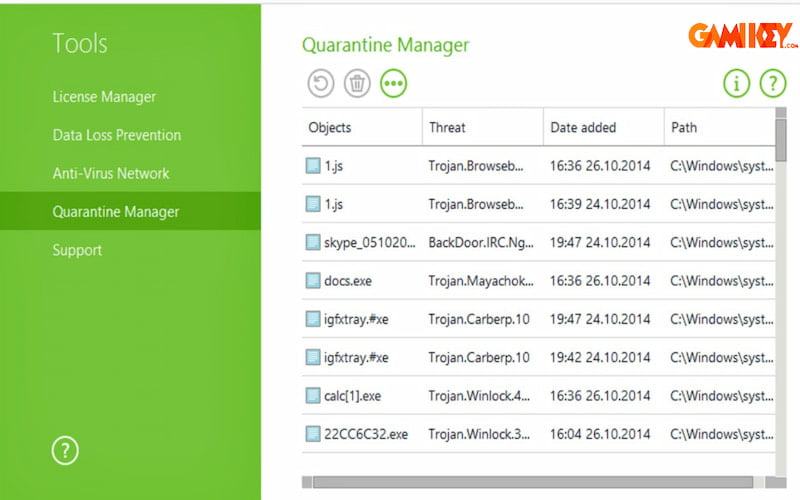Select Data Loss Prevention in sidebar
Screen dimensions: 800x500
click(116, 135)
